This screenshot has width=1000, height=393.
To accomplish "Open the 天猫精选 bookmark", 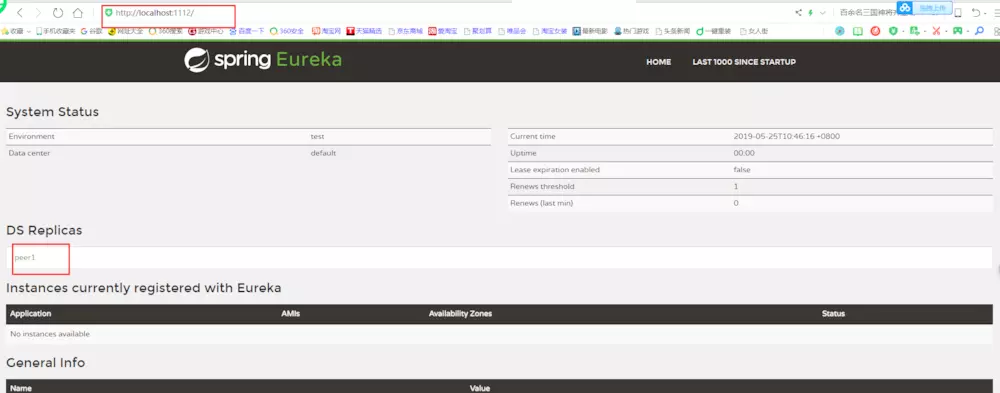I will tap(363, 31).
